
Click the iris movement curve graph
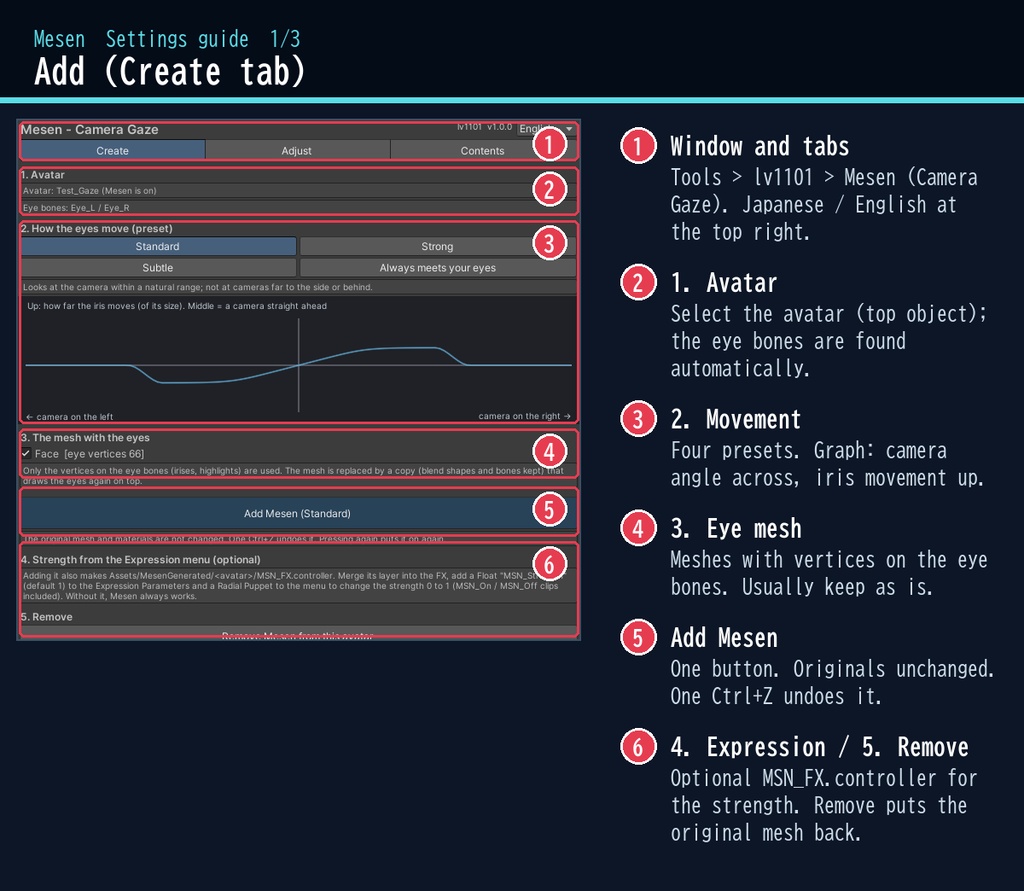tap(298, 361)
